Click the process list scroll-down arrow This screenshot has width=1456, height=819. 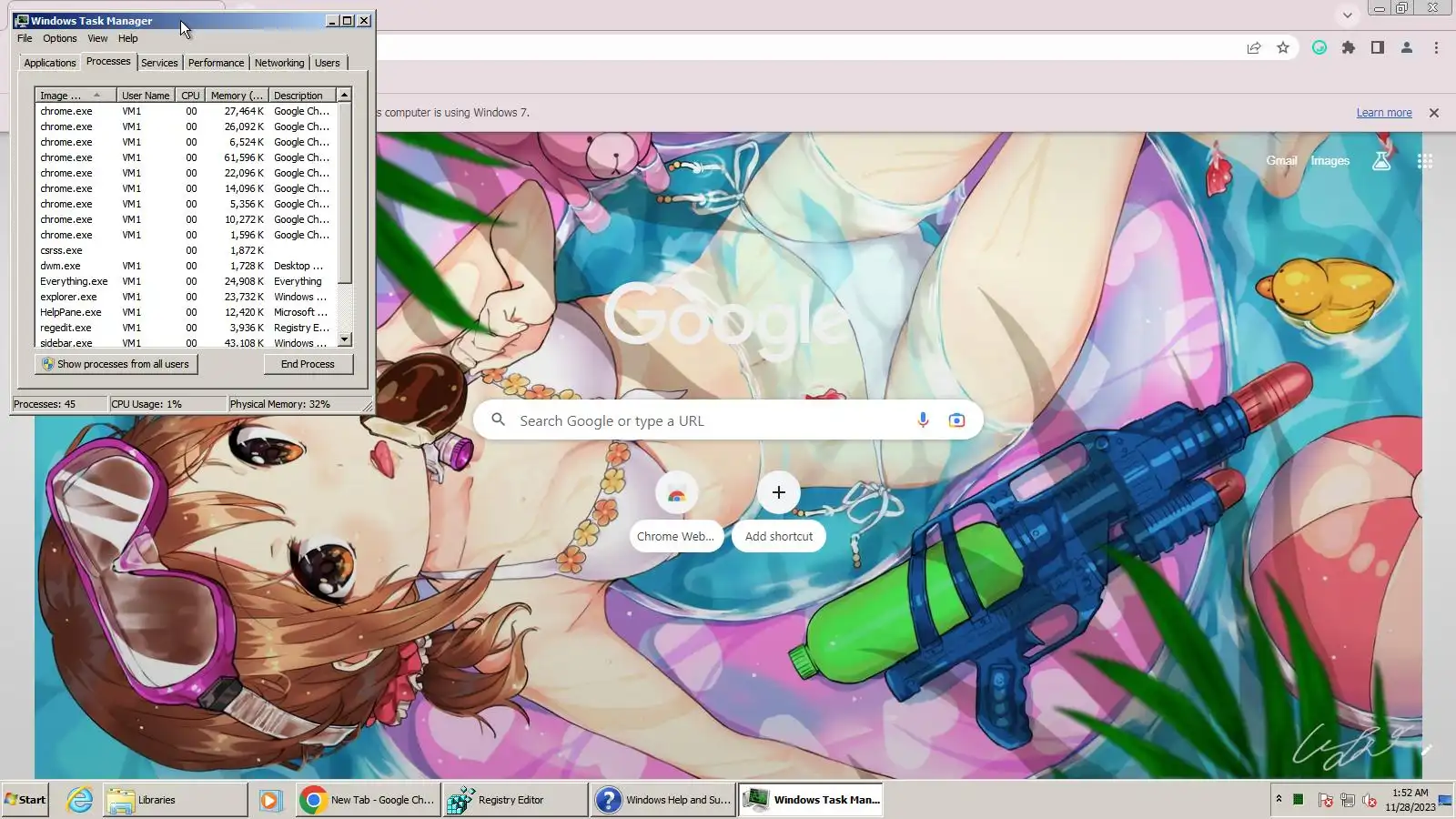(344, 339)
